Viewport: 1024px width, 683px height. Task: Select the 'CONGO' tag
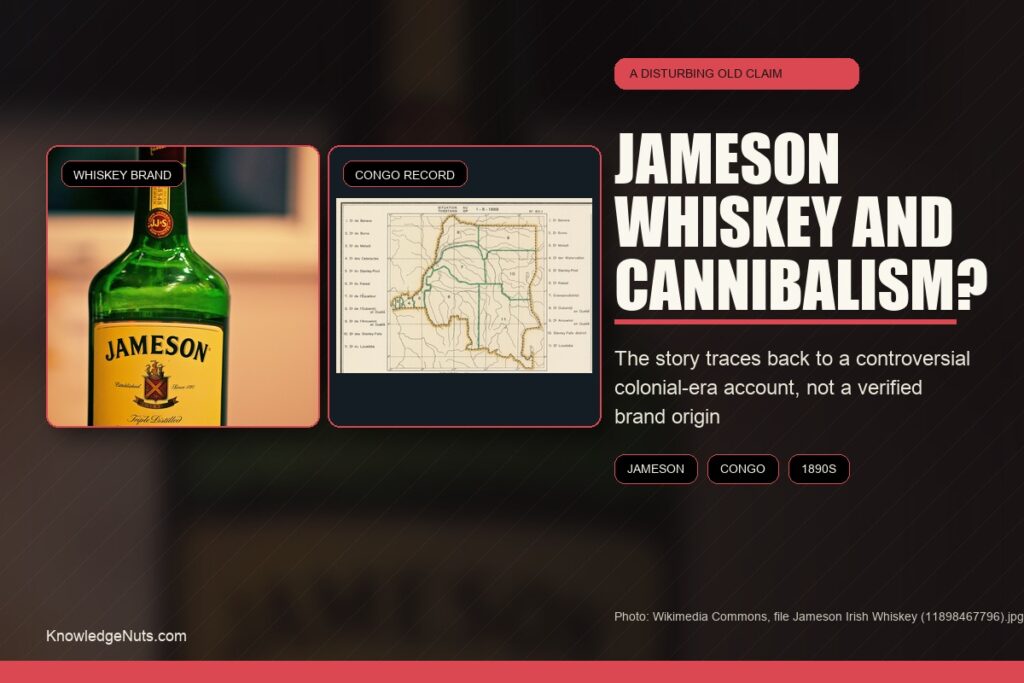click(x=743, y=469)
